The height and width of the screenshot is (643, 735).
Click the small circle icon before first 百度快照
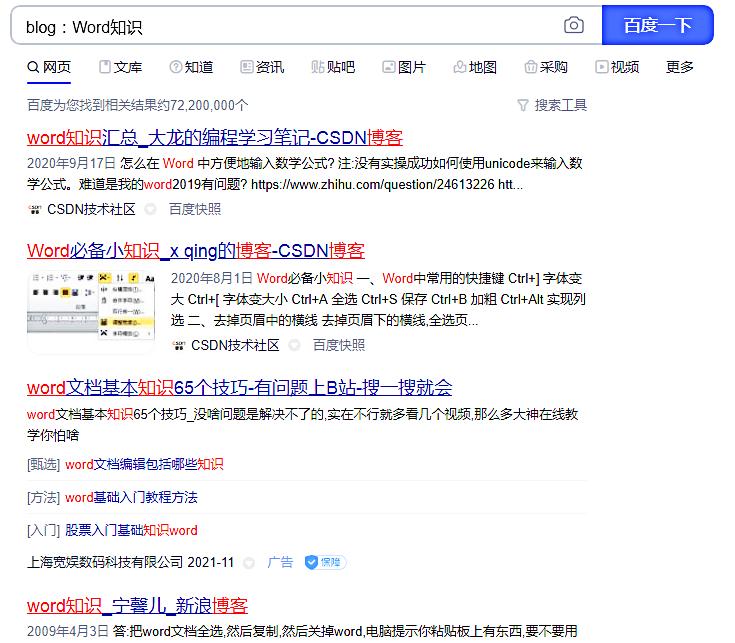coord(150,209)
